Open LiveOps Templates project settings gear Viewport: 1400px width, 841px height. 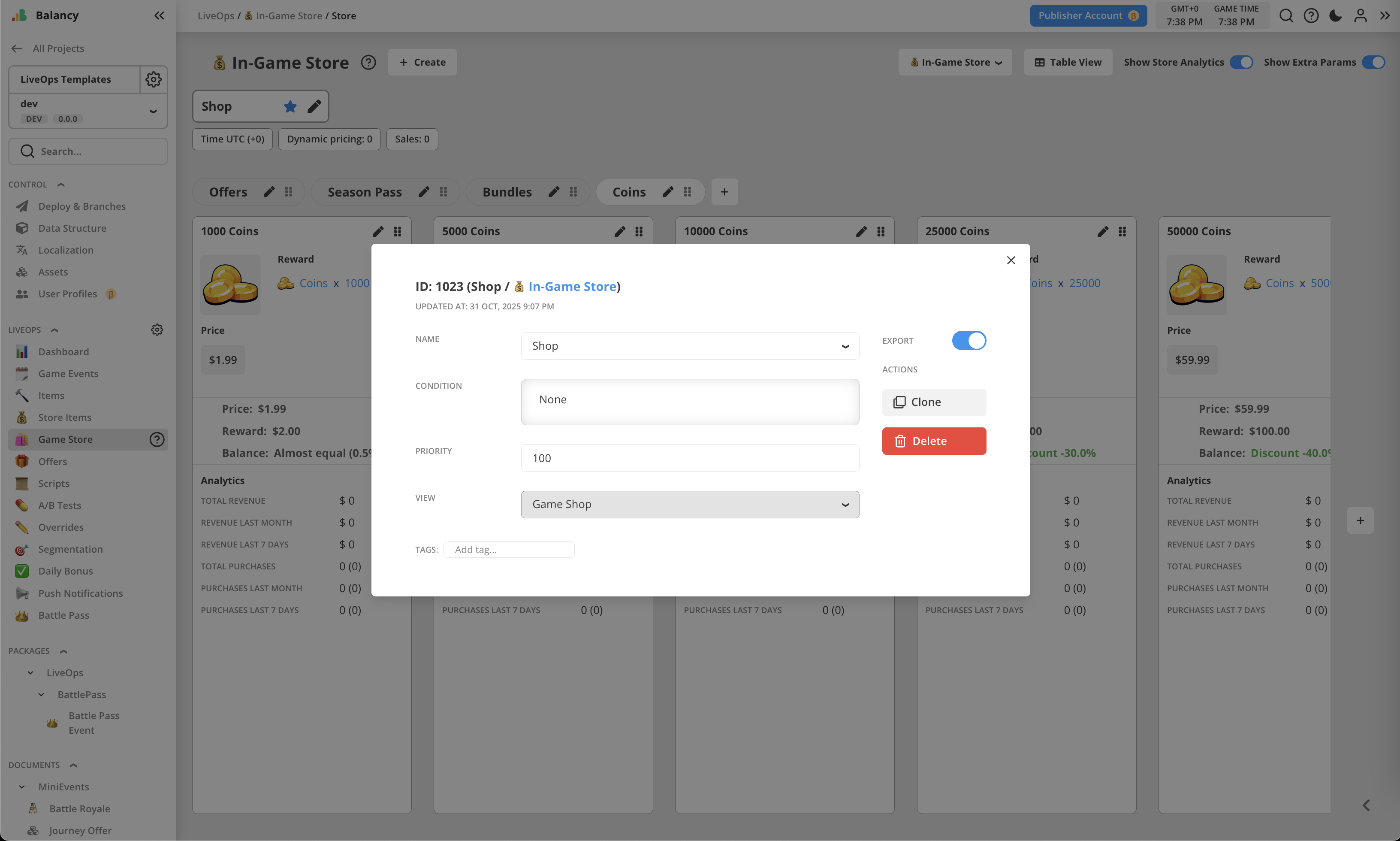tap(154, 79)
